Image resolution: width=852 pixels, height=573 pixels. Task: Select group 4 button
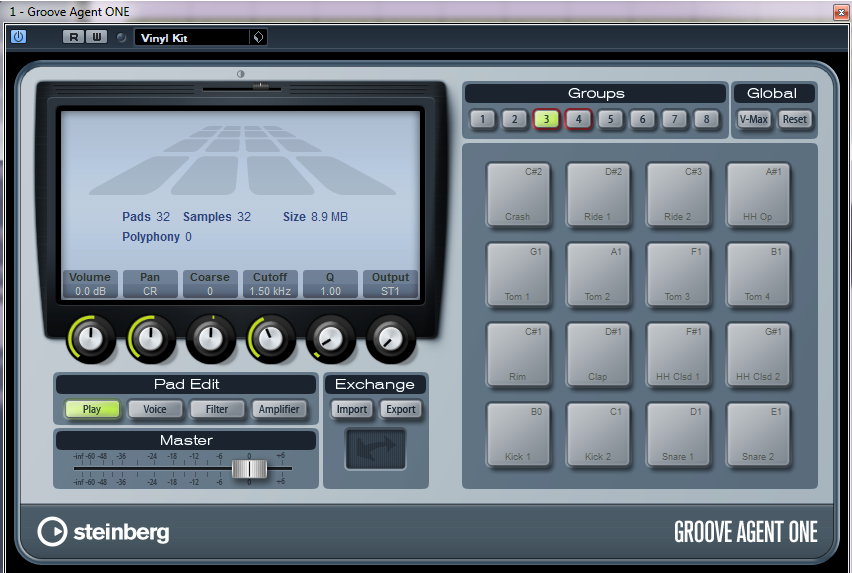[578, 119]
